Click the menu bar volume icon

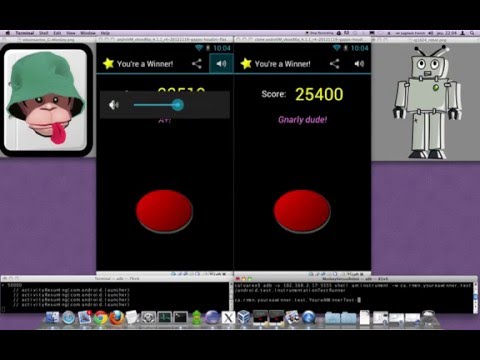[x=431, y=33]
